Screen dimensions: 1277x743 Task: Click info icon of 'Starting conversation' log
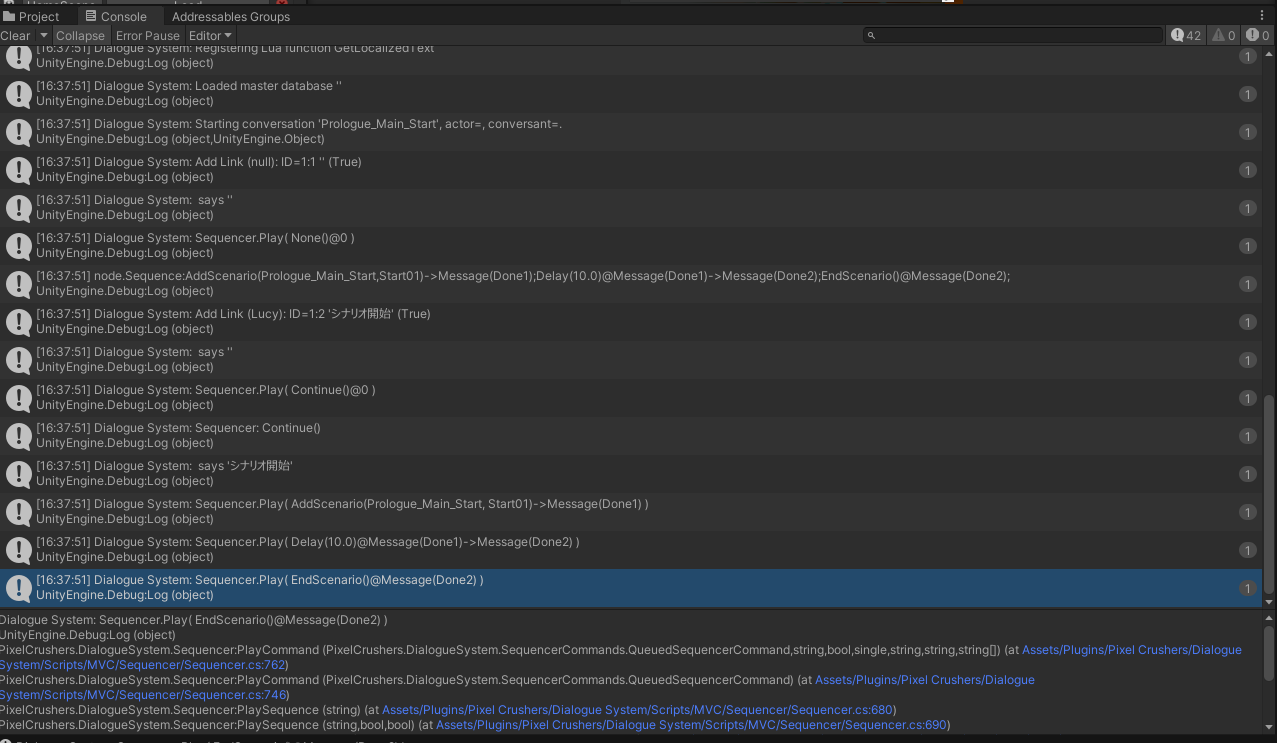point(18,132)
